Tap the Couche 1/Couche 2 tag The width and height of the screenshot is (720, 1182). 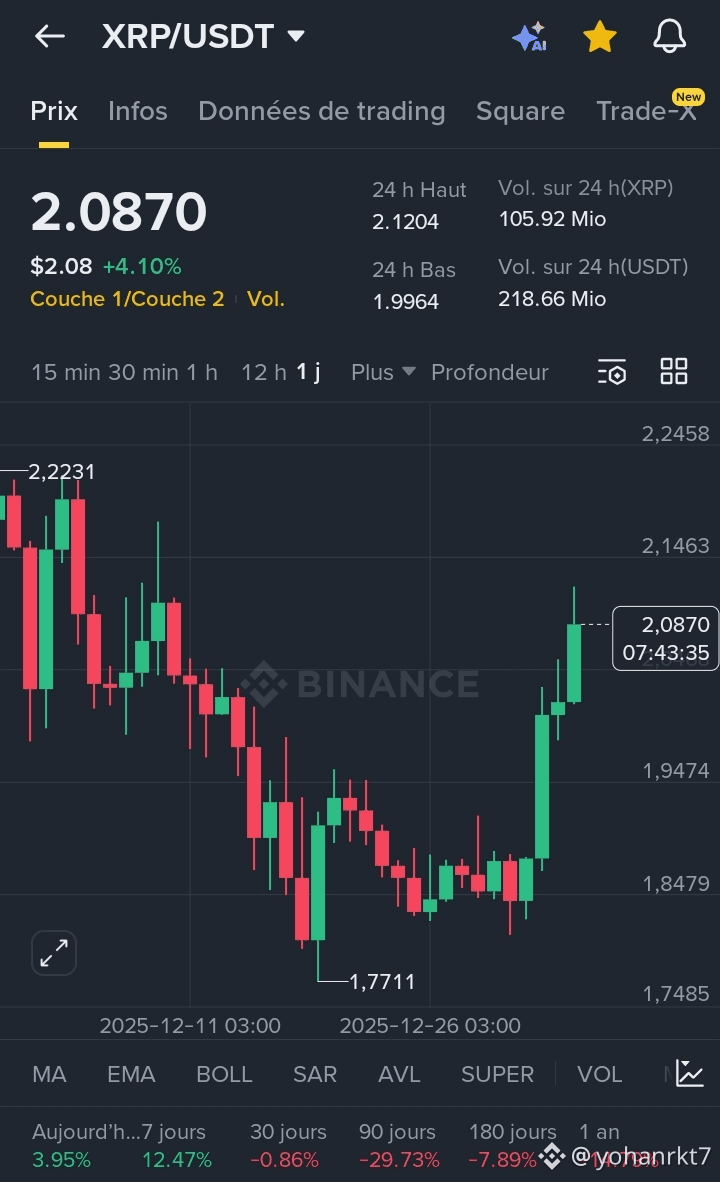(x=127, y=299)
